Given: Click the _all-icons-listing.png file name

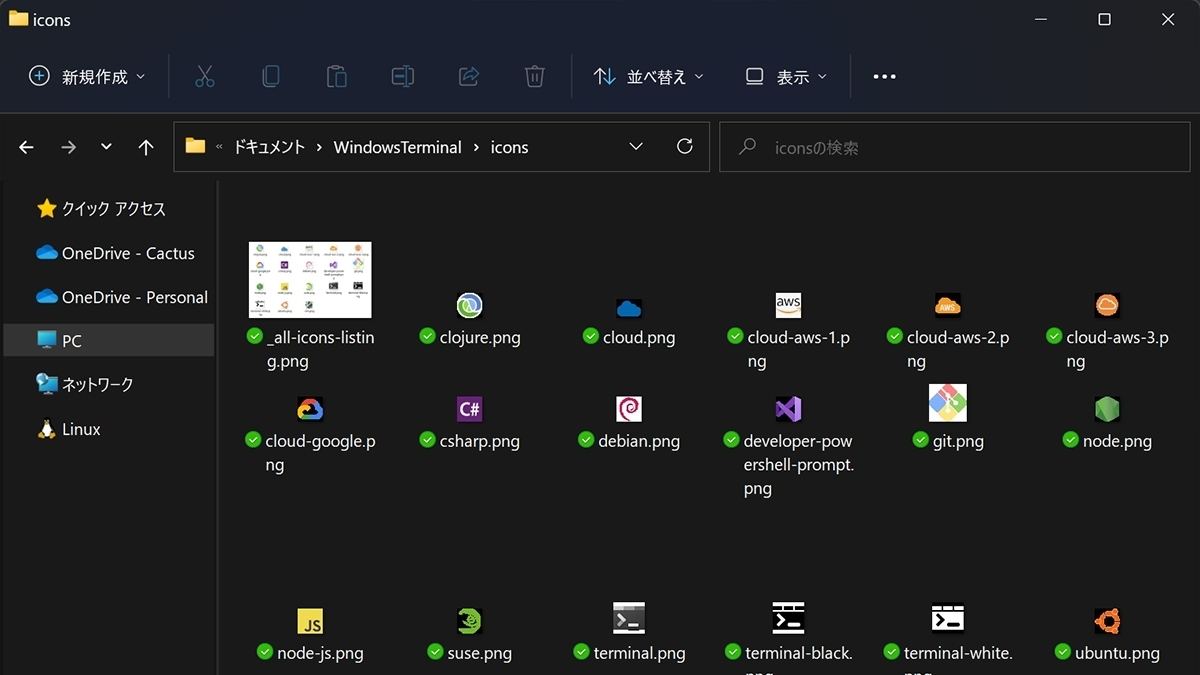Looking at the screenshot, I should [320, 349].
